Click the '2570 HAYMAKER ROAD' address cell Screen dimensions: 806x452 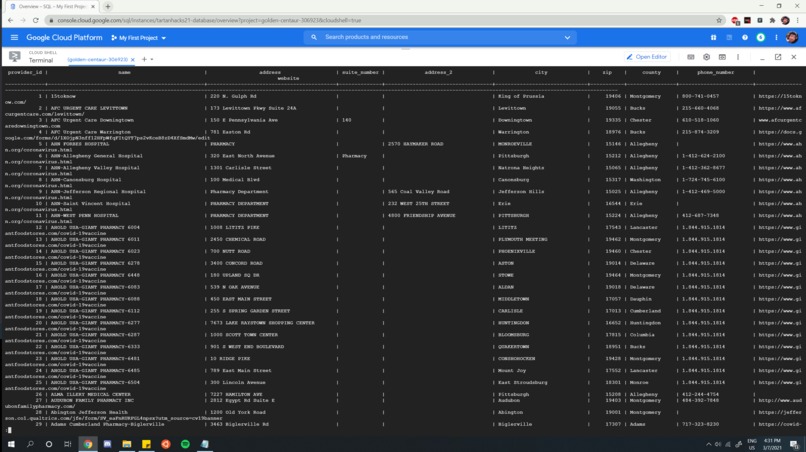coord(415,144)
